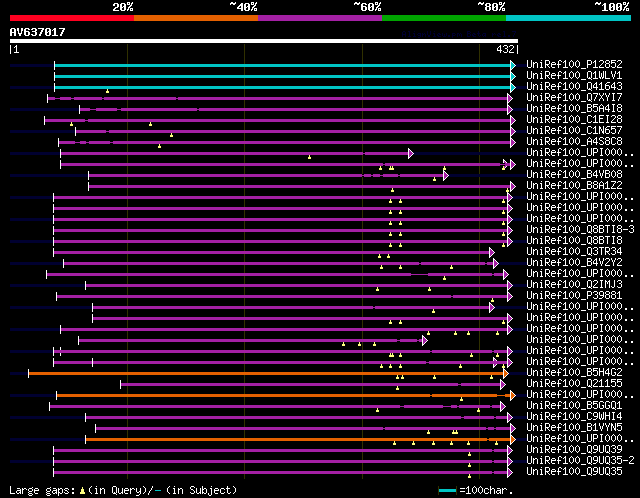
Task: Select the UniRef100_B5GGQ1 label
Action: 574,406
